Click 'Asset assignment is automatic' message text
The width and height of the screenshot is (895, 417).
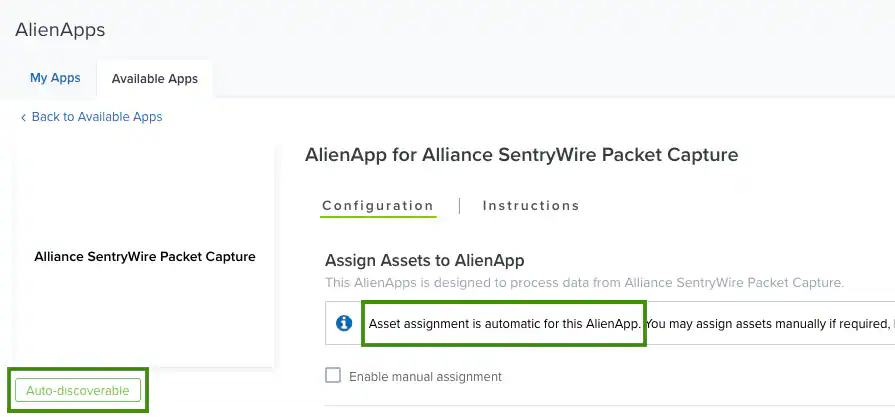[505, 324]
